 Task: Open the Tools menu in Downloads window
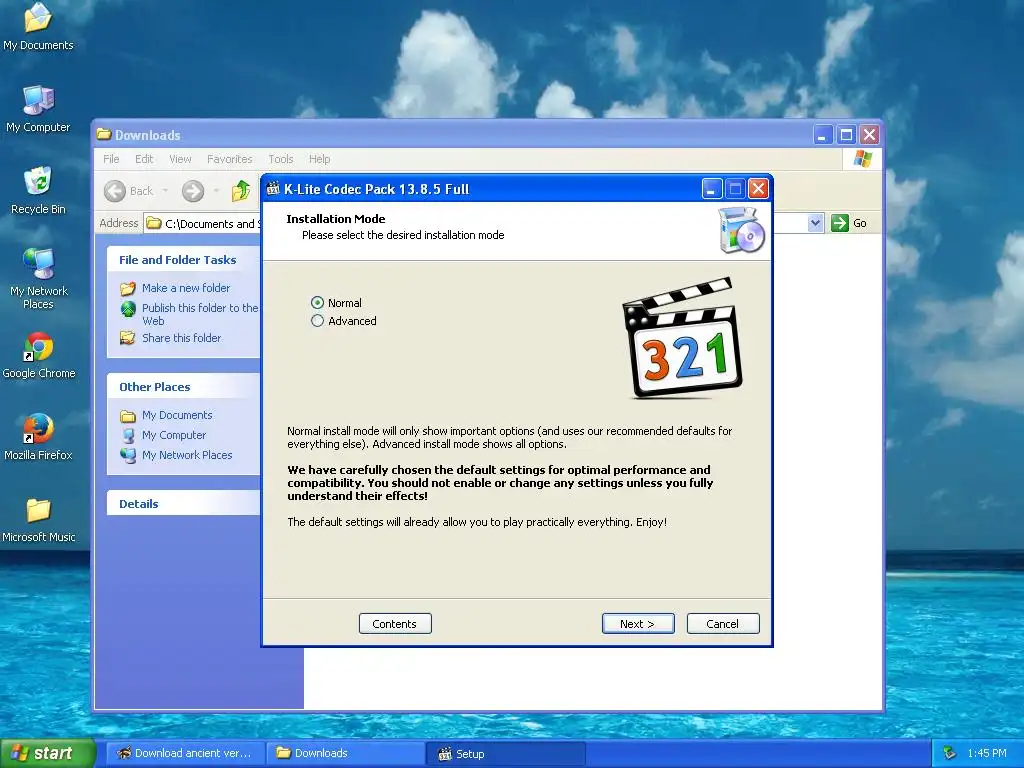(281, 159)
